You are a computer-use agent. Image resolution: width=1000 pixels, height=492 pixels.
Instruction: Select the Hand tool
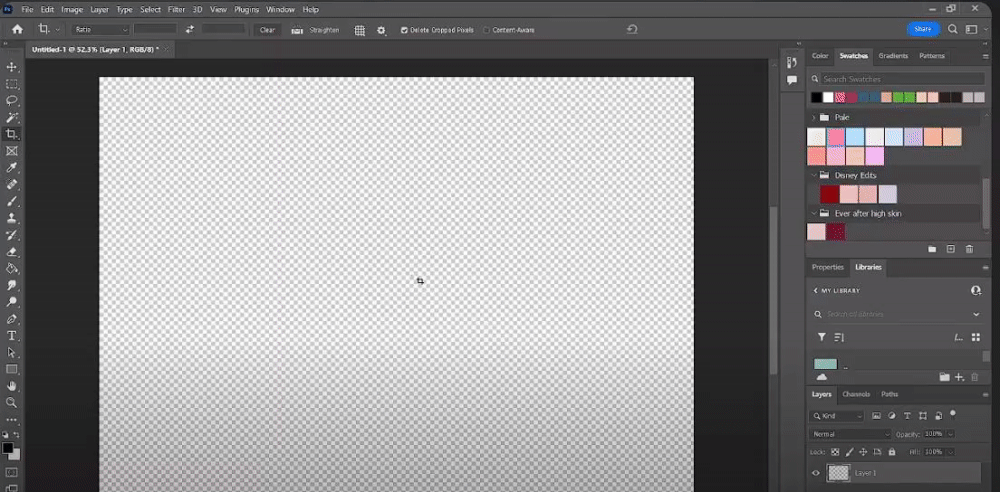[11, 386]
